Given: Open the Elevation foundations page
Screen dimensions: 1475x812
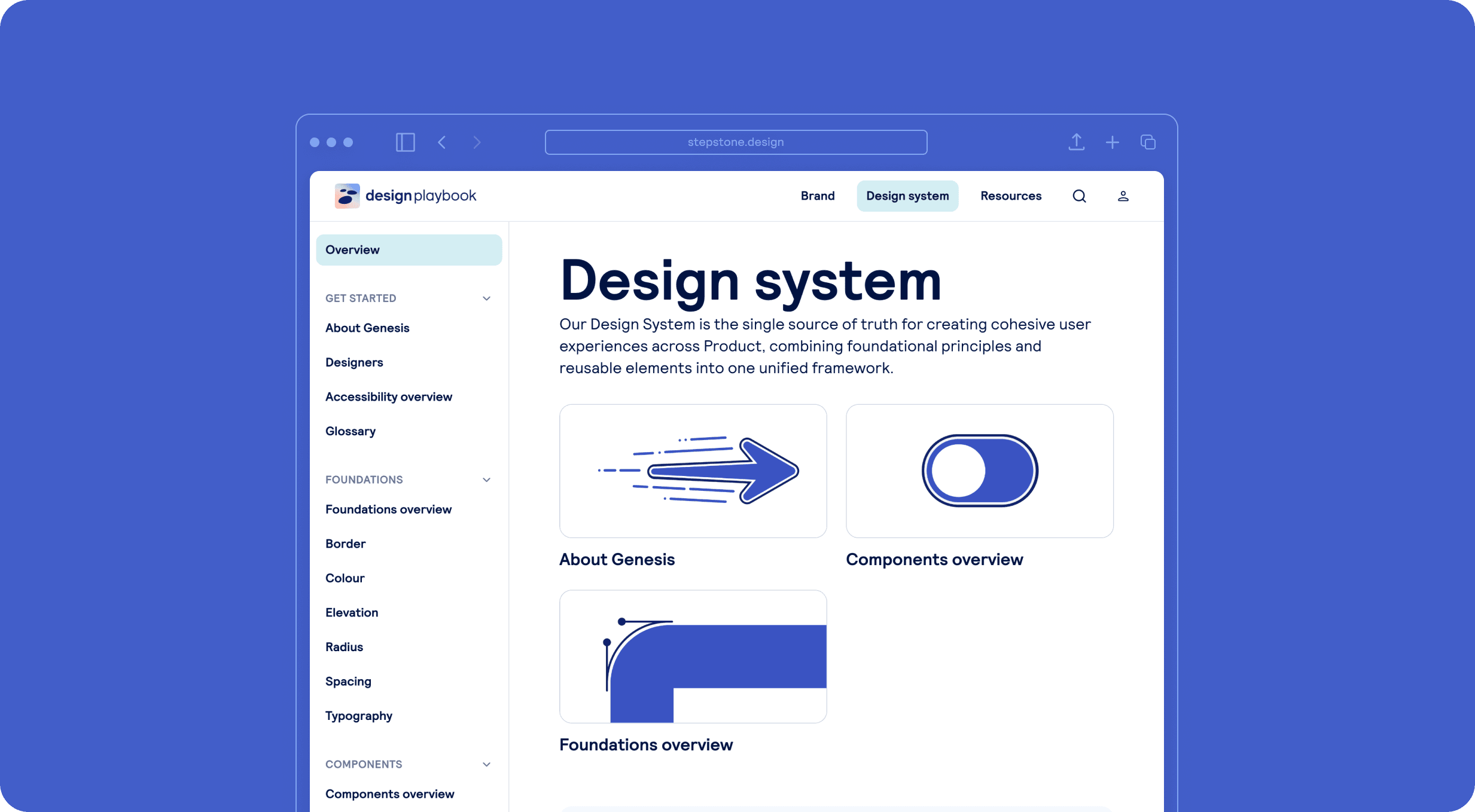Looking at the screenshot, I should coord(352,612).
